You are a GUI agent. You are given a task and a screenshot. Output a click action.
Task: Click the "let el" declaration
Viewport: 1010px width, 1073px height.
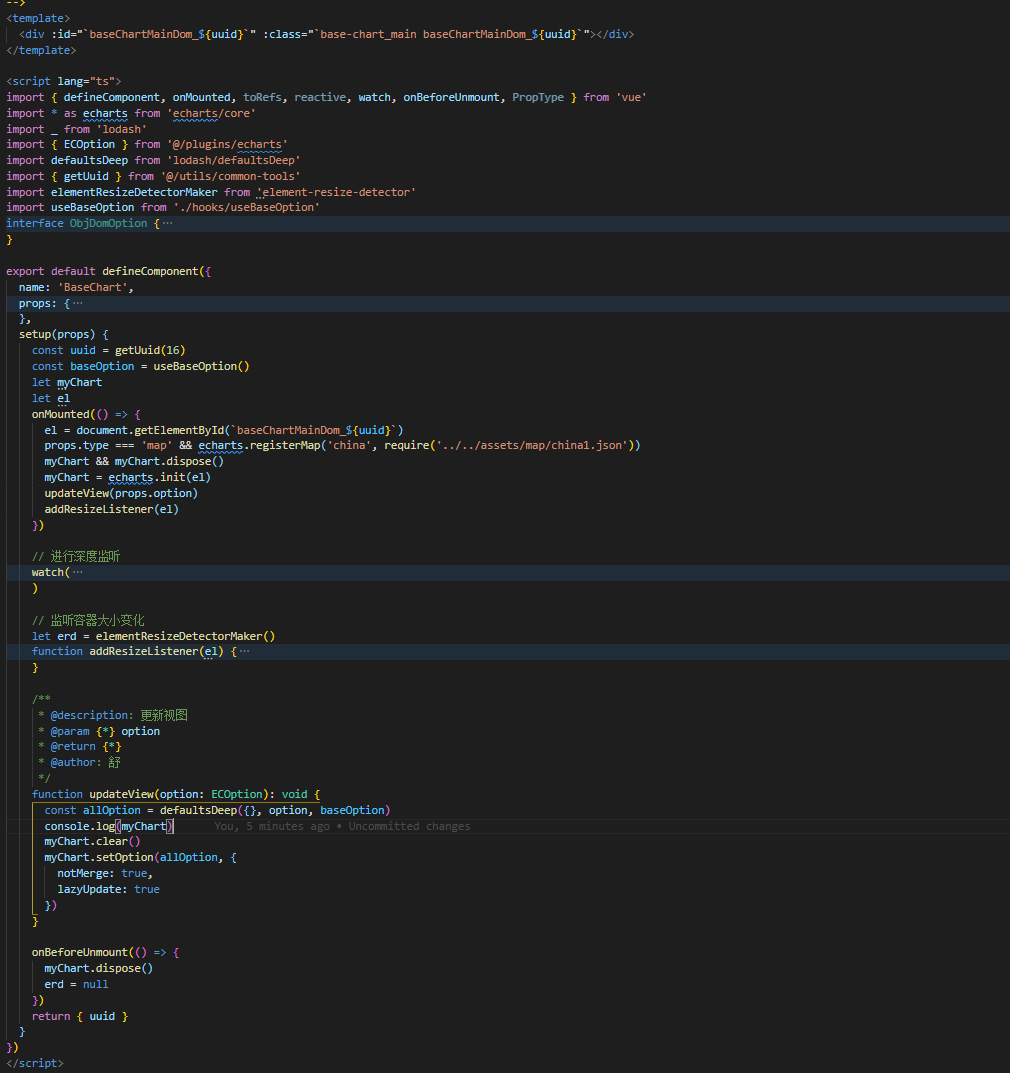click(x=51, y=398)
